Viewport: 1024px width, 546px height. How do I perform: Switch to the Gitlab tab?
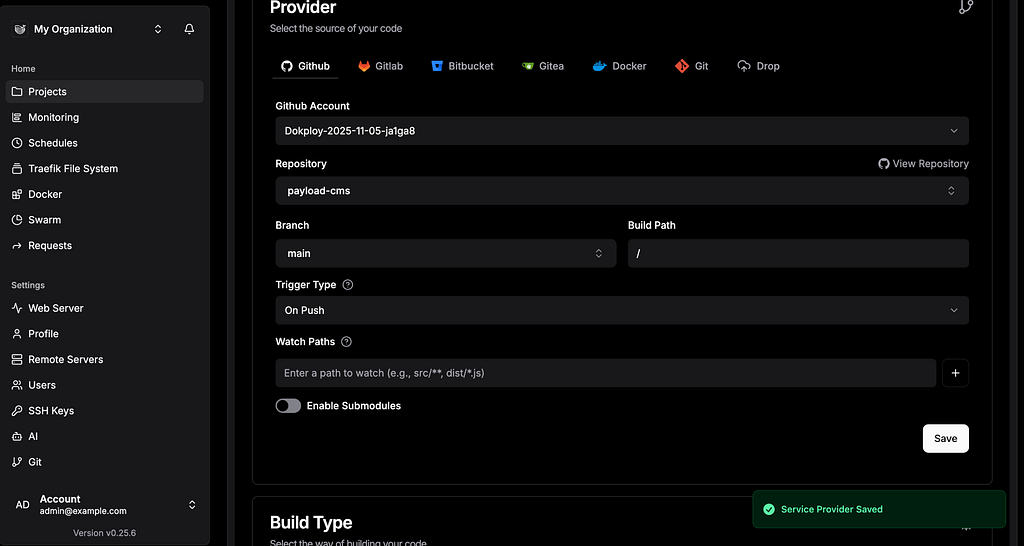click(380, 66)
